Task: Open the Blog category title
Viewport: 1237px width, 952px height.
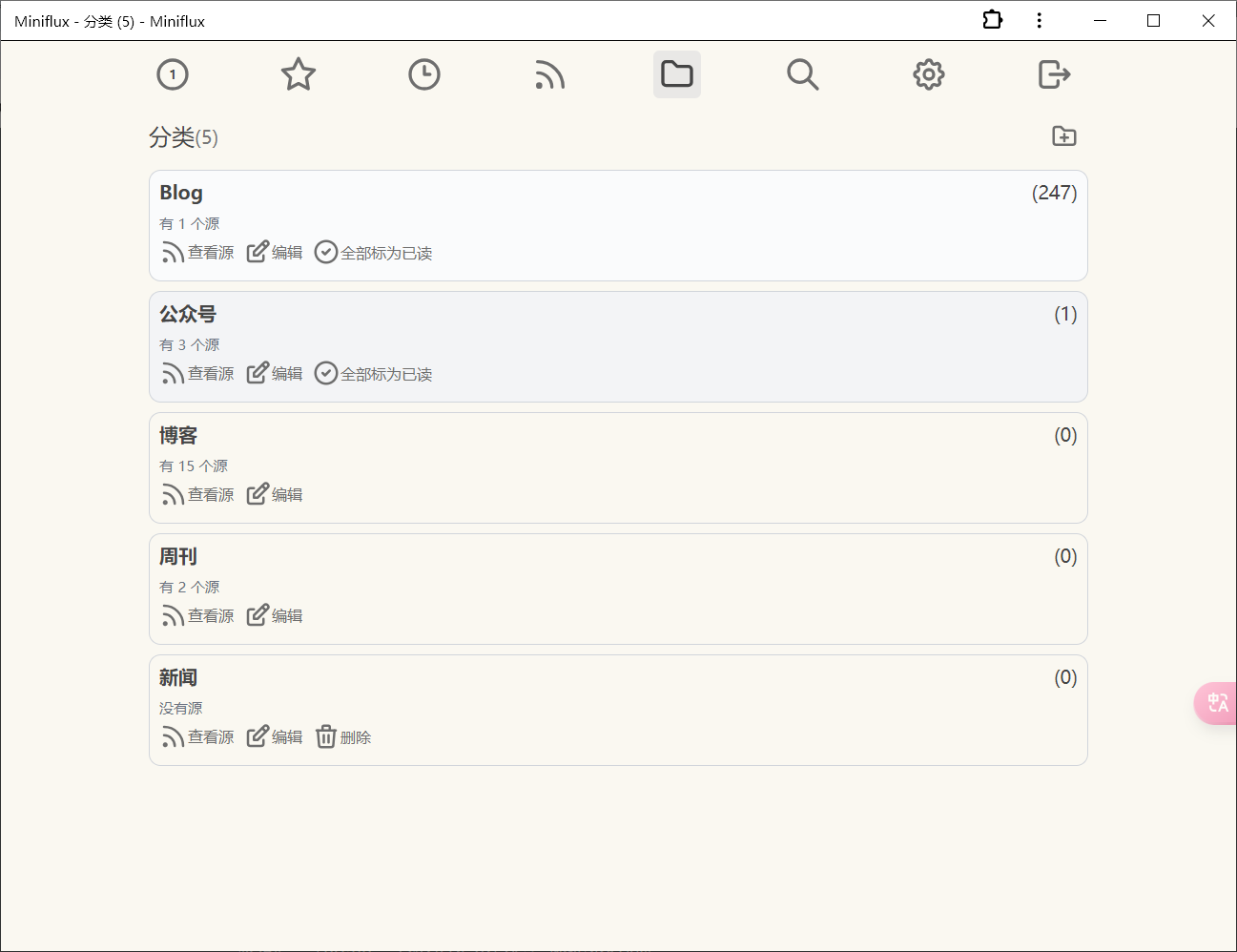Action: tap(181, 193)
